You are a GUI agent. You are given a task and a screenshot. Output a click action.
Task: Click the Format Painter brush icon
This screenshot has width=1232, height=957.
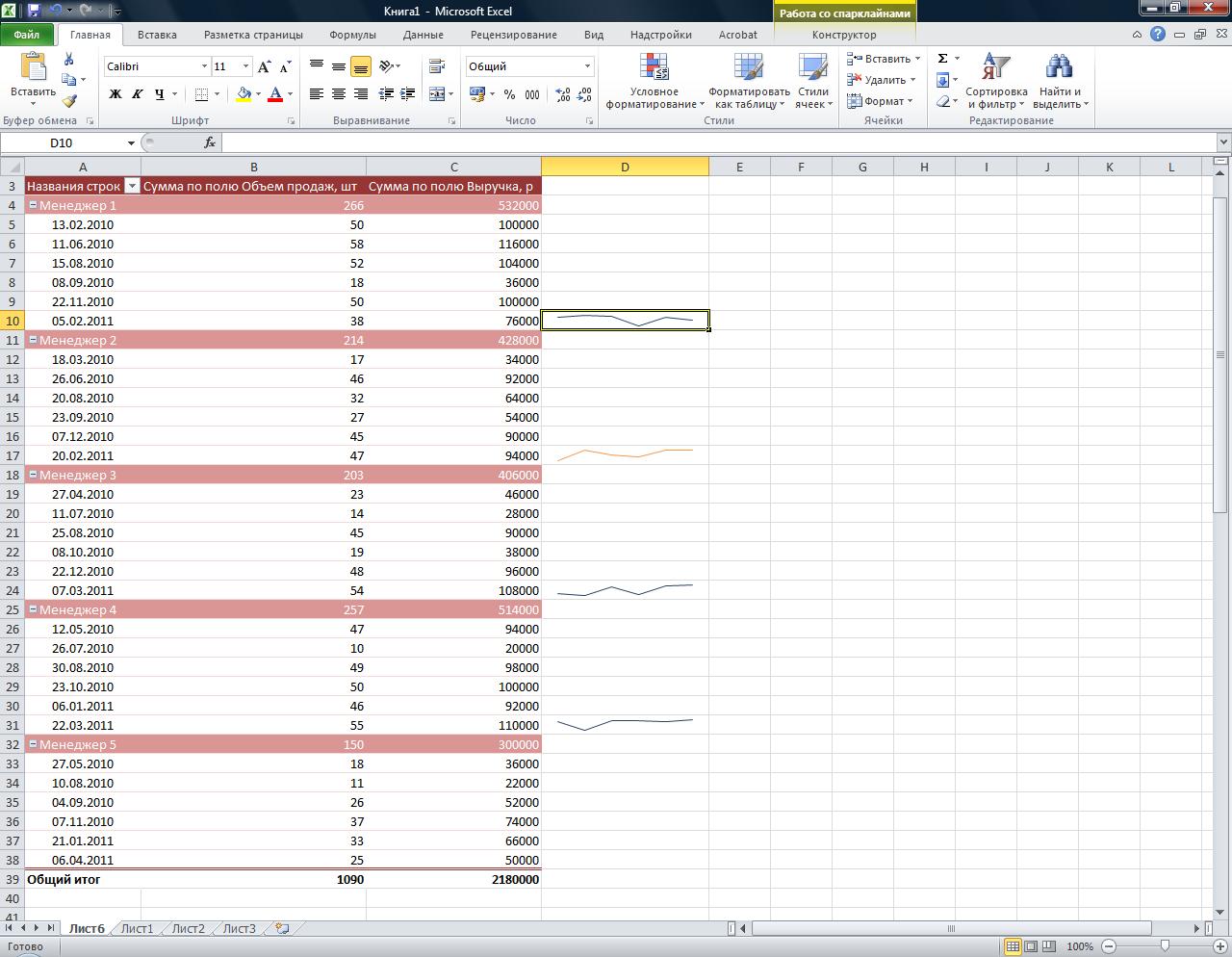(x=69, y=100)
